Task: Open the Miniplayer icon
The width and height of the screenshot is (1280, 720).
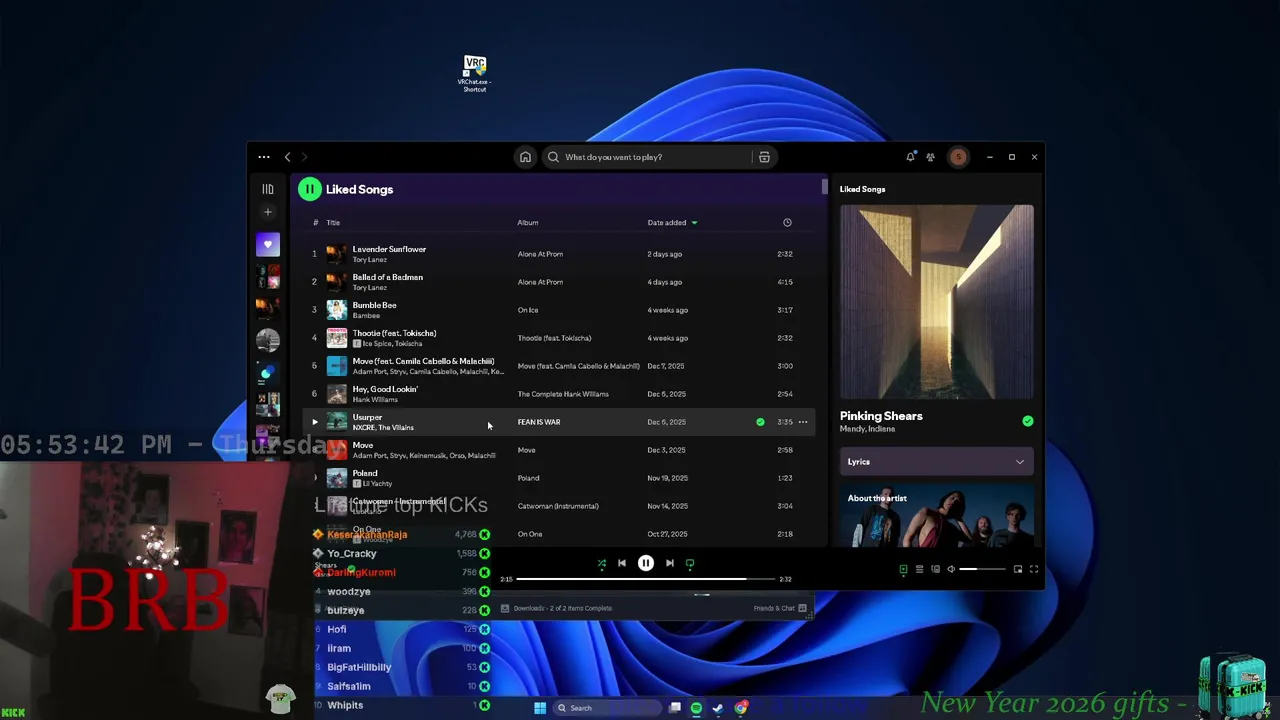Action: [x=1018, y=569]
